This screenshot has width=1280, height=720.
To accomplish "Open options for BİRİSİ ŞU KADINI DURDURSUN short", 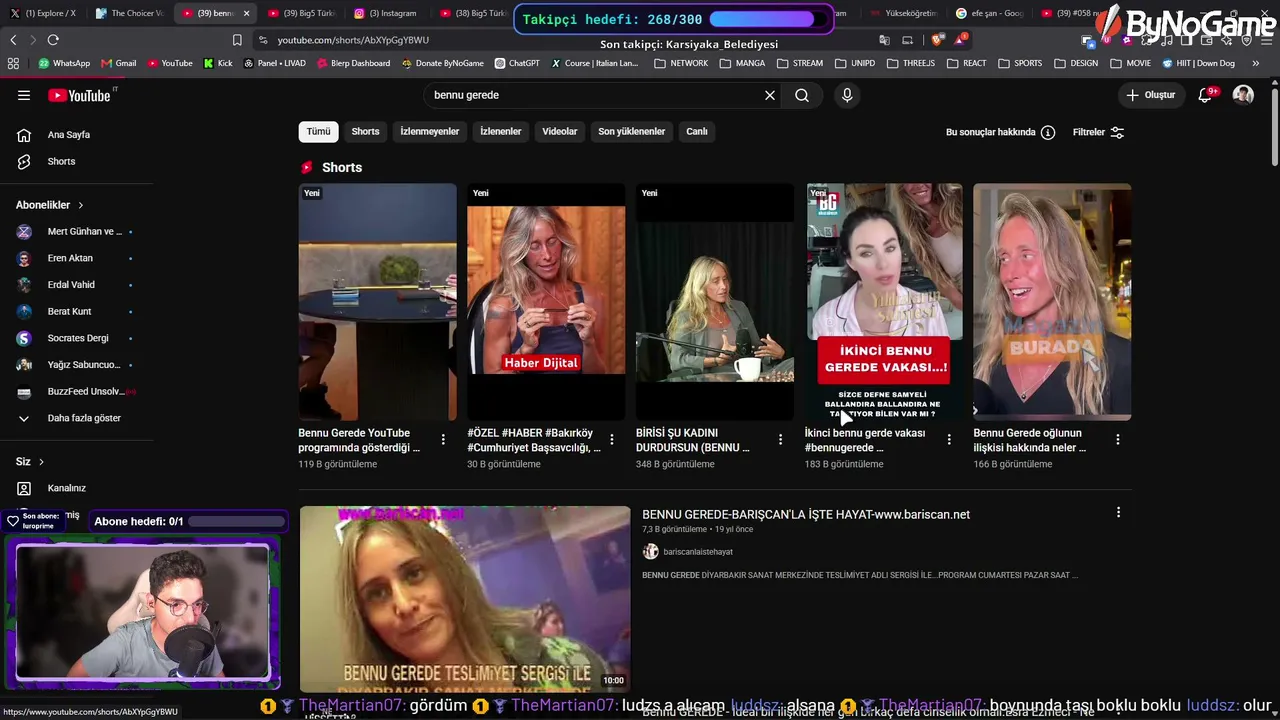I will tap(780, 440).
